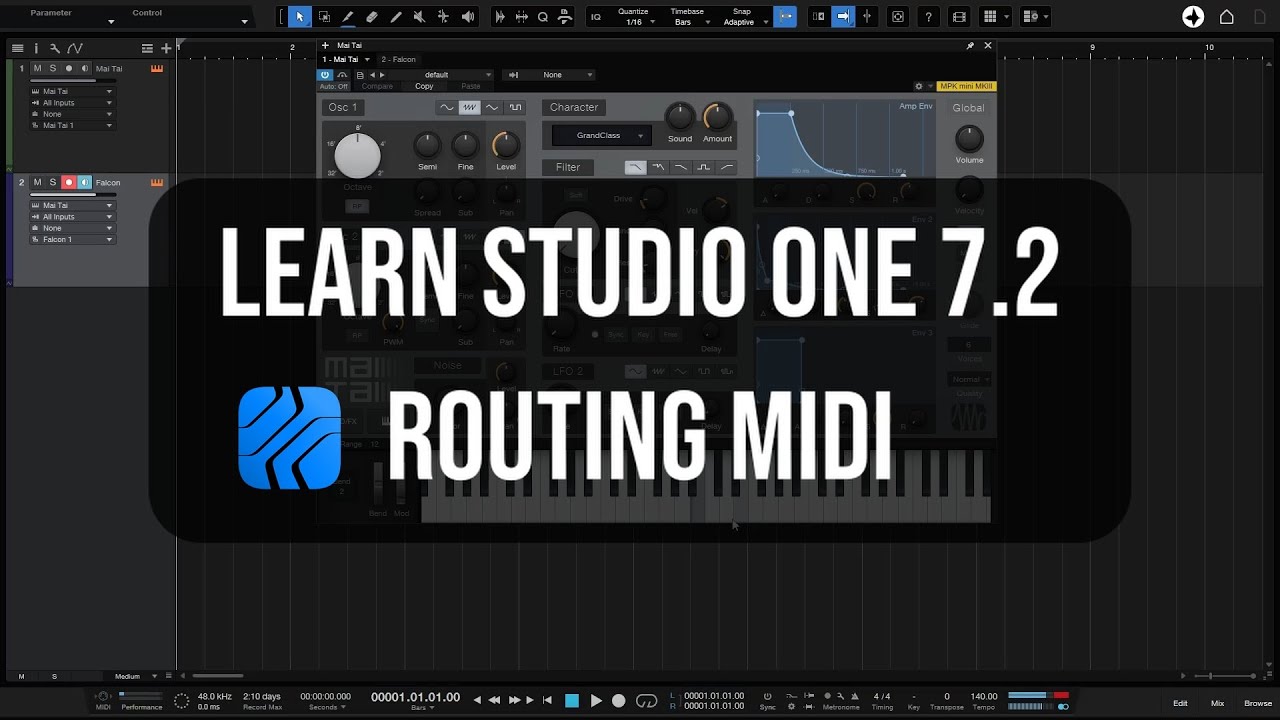Screen dimensions: 1280x720
Task: Add a new track with plus icon
Action: [166, 48]
